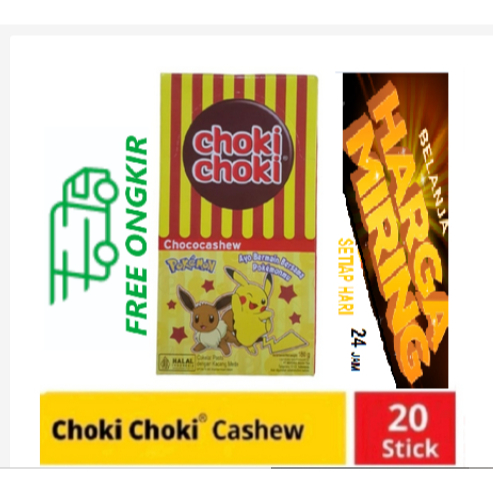The height and width of the screenshot is (493, 493).
Task: Click the HALAL certification logo
Action: coord(178,362)
